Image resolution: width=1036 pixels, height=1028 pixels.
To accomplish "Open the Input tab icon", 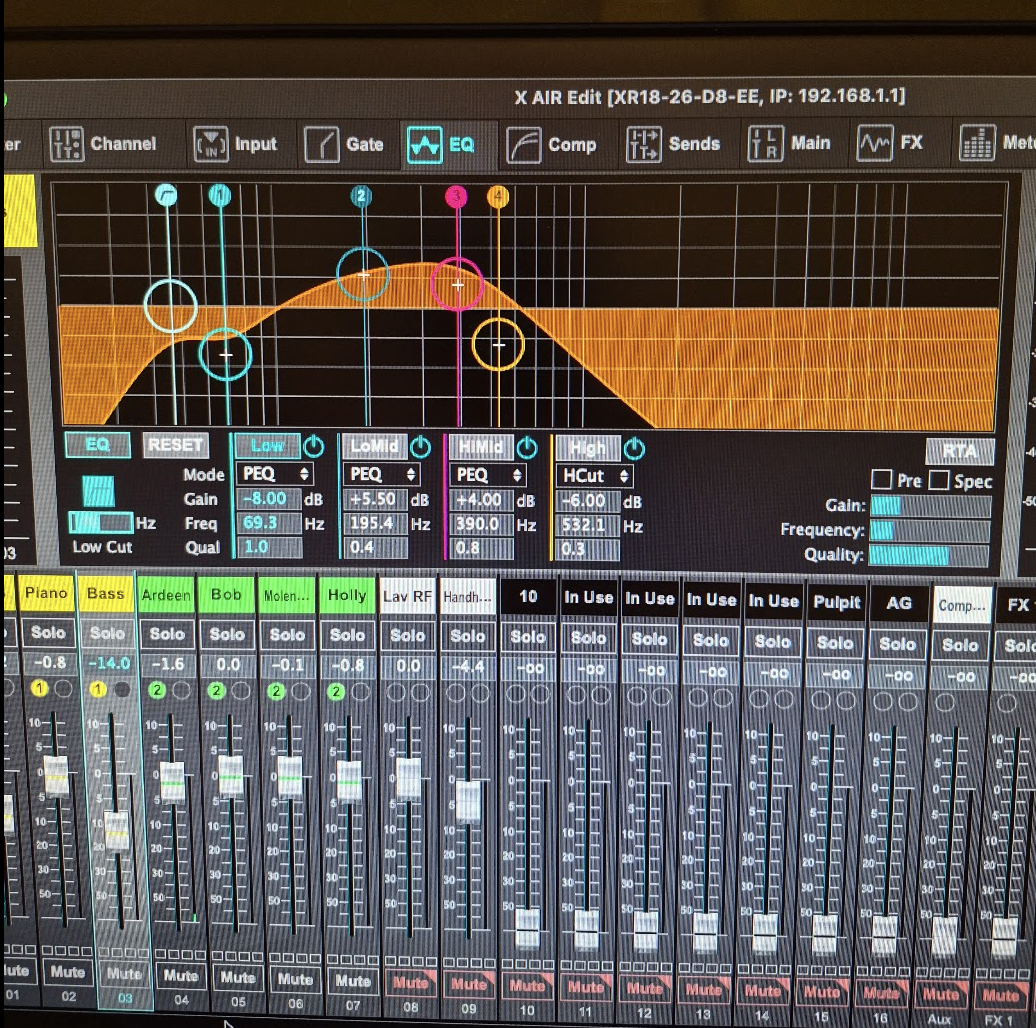I will click(211, 144).
